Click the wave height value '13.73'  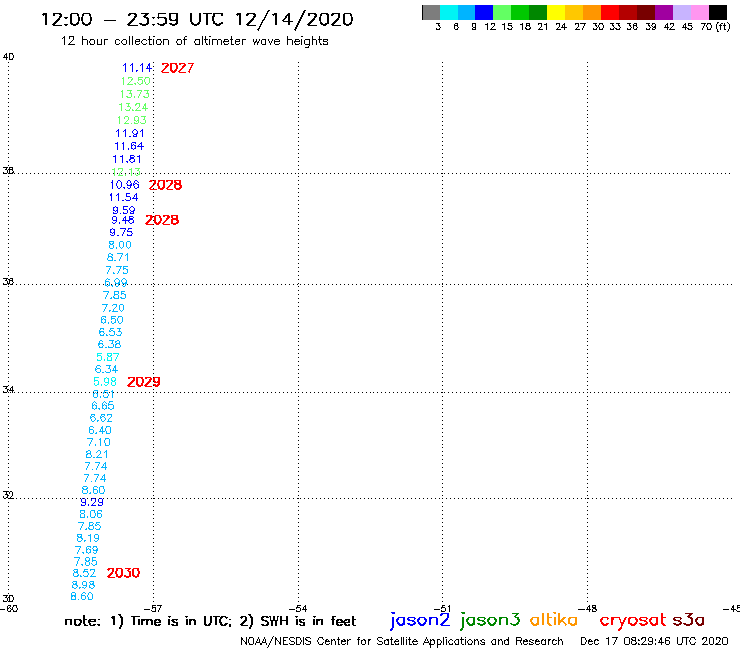[135, 94]
